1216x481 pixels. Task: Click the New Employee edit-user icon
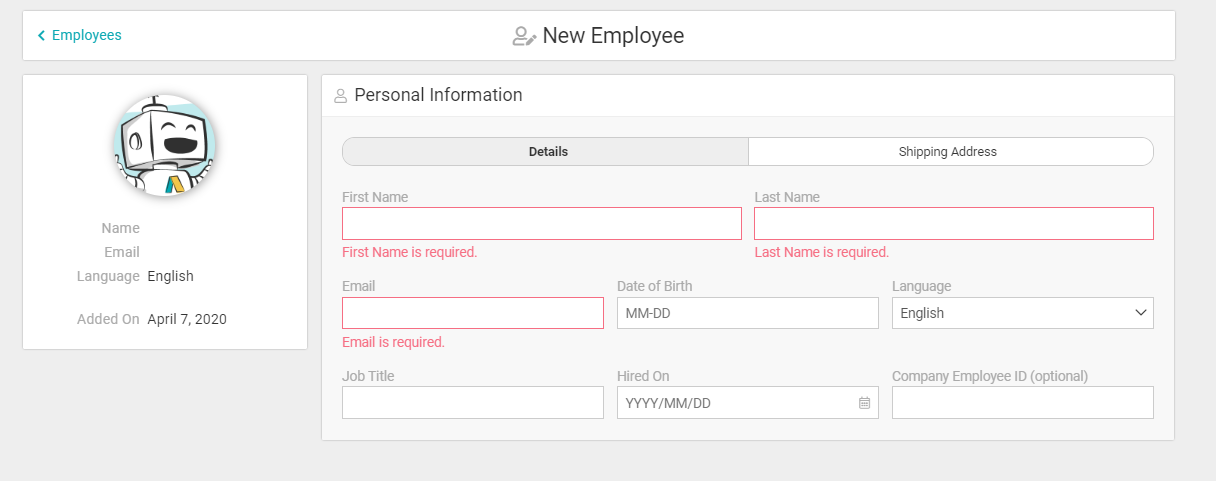(x=524, y=36)
